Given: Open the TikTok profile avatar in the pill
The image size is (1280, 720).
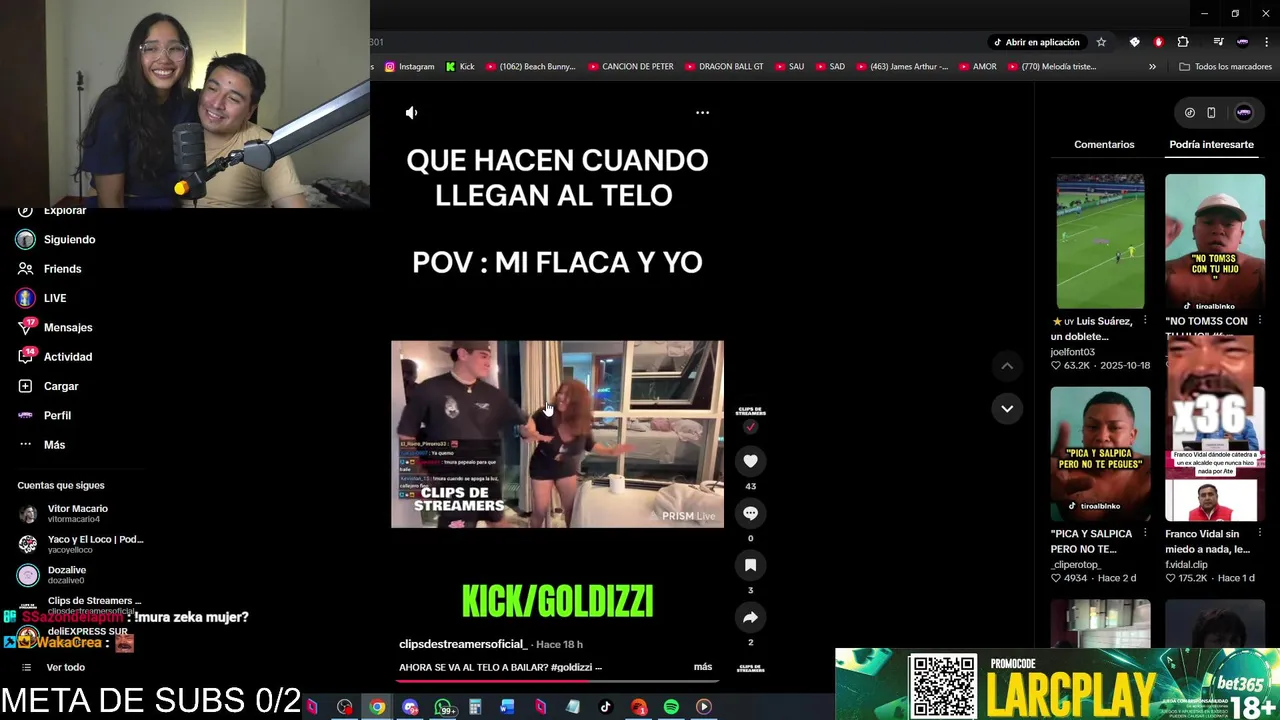Looking at the screenshot, I should coord(1244,113).
